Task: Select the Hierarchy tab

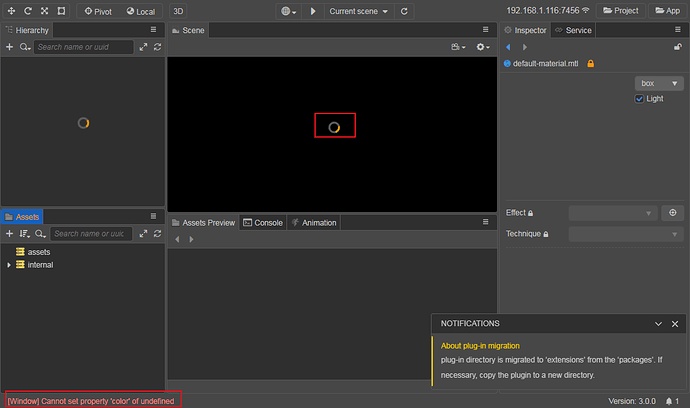Action: pos(27,30)
